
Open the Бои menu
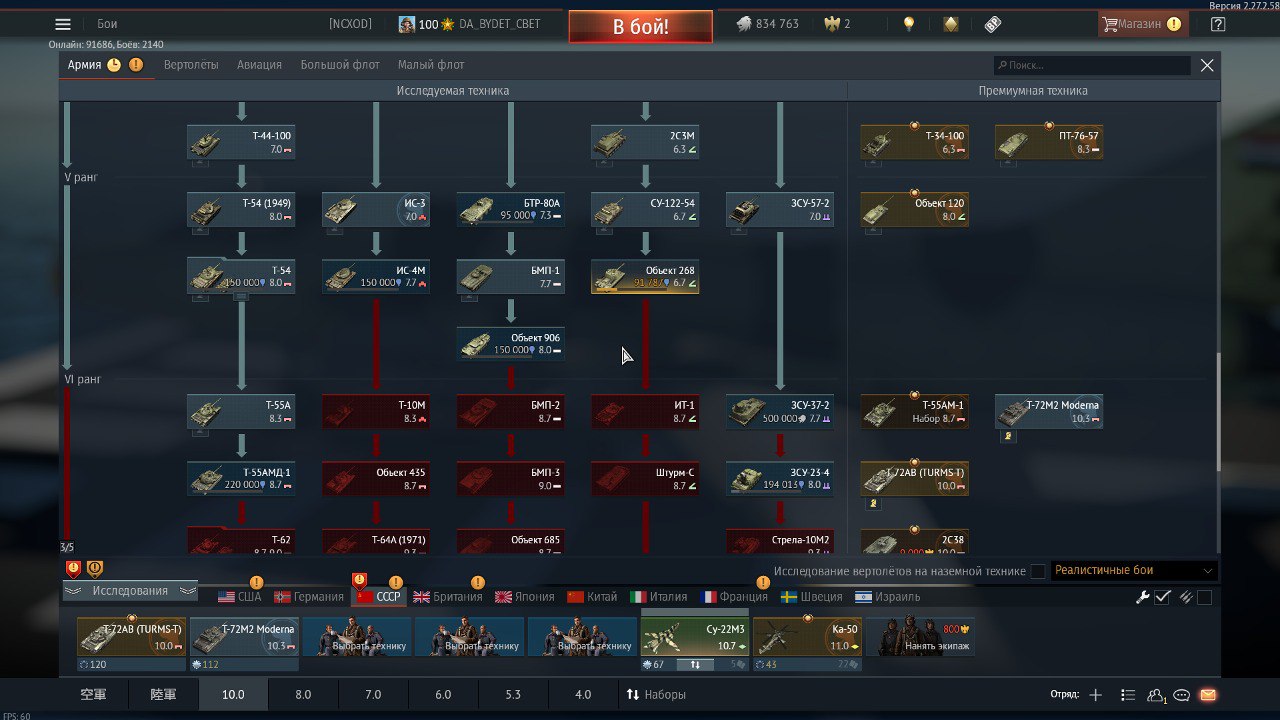tap(107, 24)
